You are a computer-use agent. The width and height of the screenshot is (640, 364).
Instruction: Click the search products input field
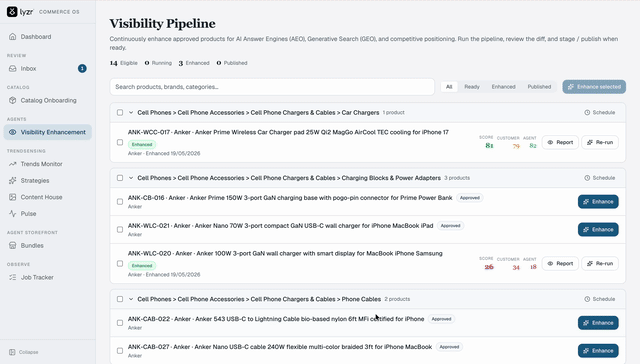click(272, 87)
